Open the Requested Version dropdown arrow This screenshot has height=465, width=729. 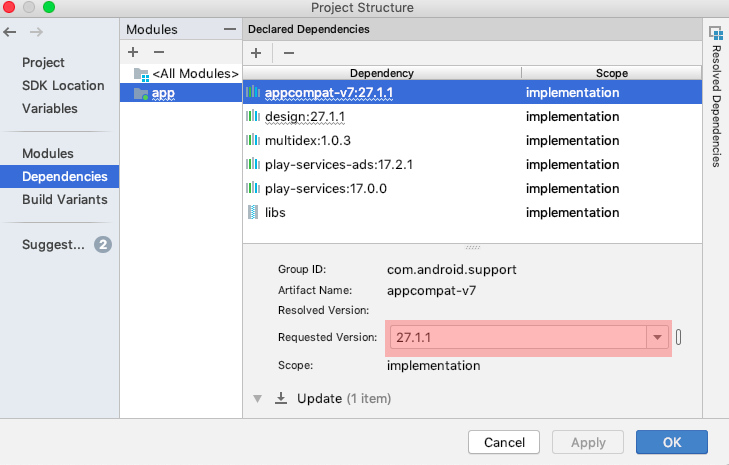coord(657,338)
